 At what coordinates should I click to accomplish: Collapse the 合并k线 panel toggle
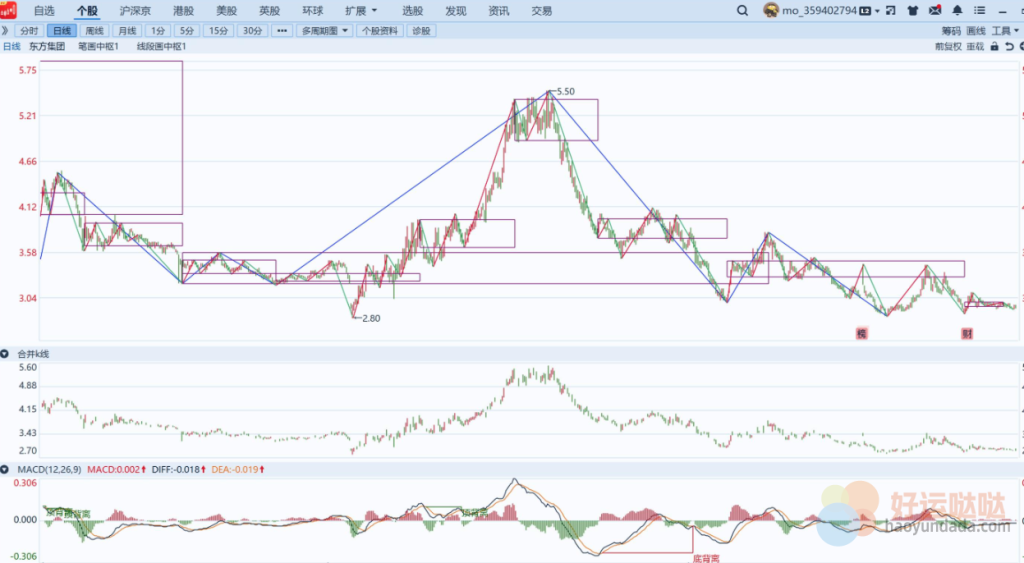(x=5, y=354)
